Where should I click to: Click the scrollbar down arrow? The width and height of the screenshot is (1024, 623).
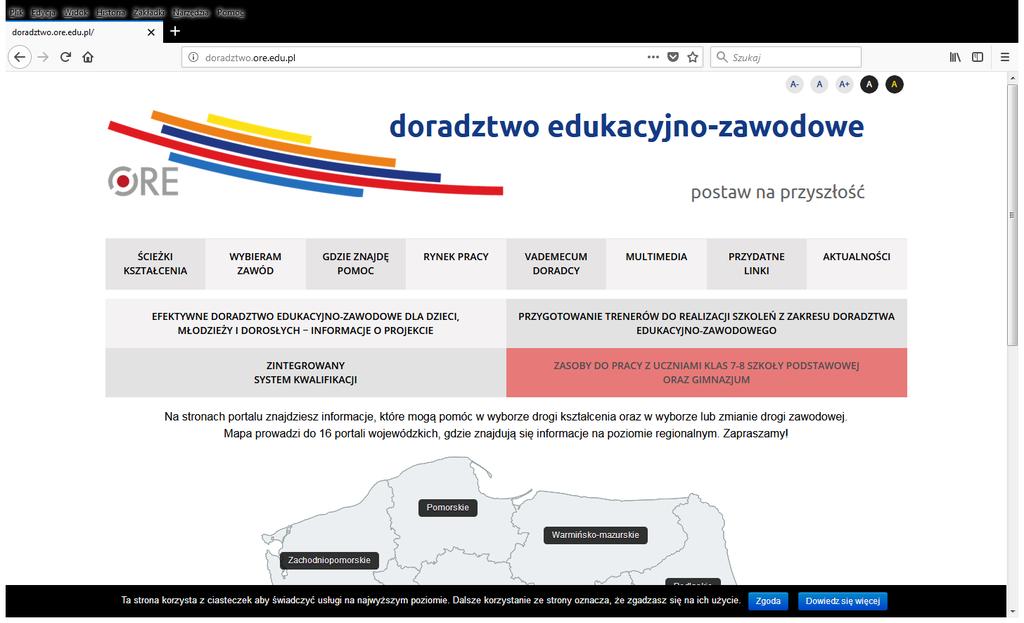tap(1012, 611)
